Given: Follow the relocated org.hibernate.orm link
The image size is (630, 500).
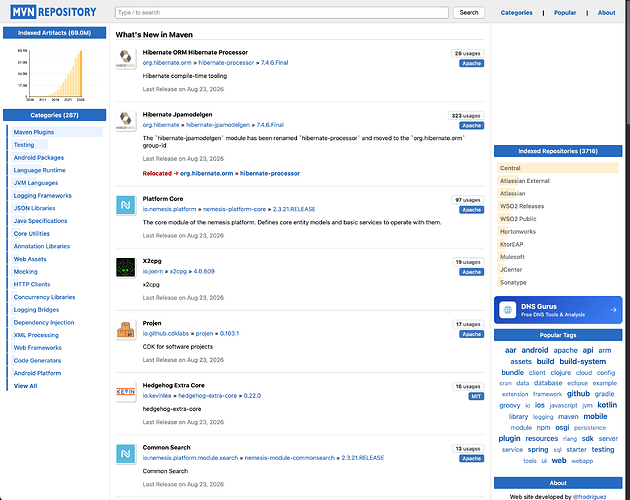Looking at the screenshot, I should click(x=207, y=174).
